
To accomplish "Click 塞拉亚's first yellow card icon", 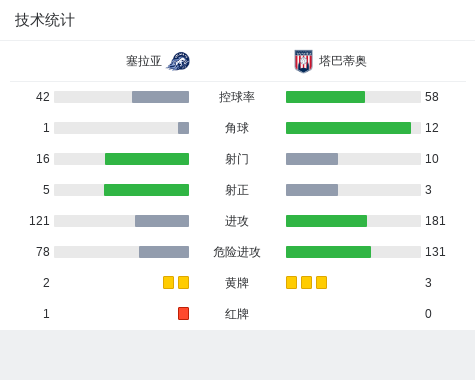I will 168,282.
